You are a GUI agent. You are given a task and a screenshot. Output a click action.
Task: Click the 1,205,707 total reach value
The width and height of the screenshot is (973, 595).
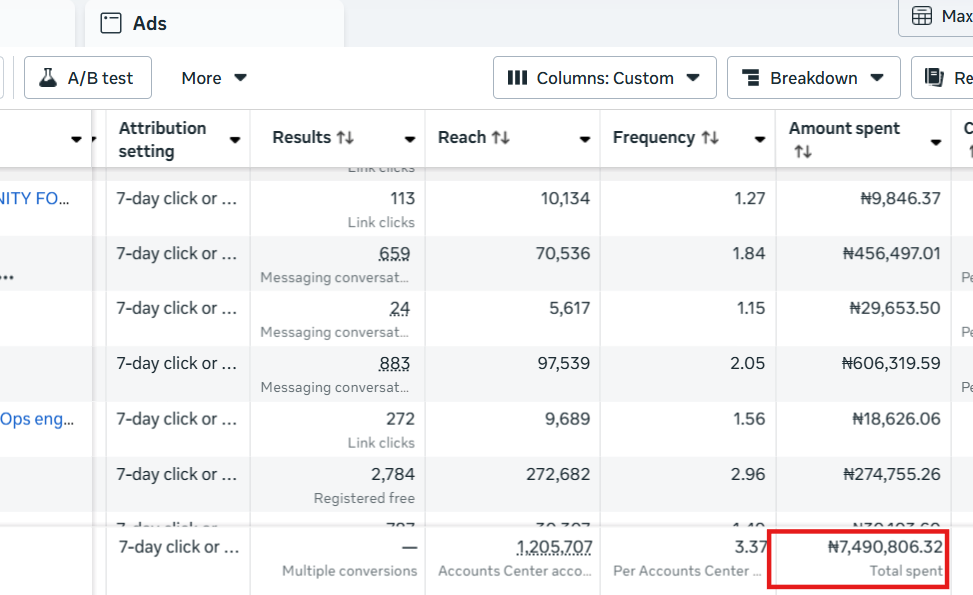pos(554,547)
